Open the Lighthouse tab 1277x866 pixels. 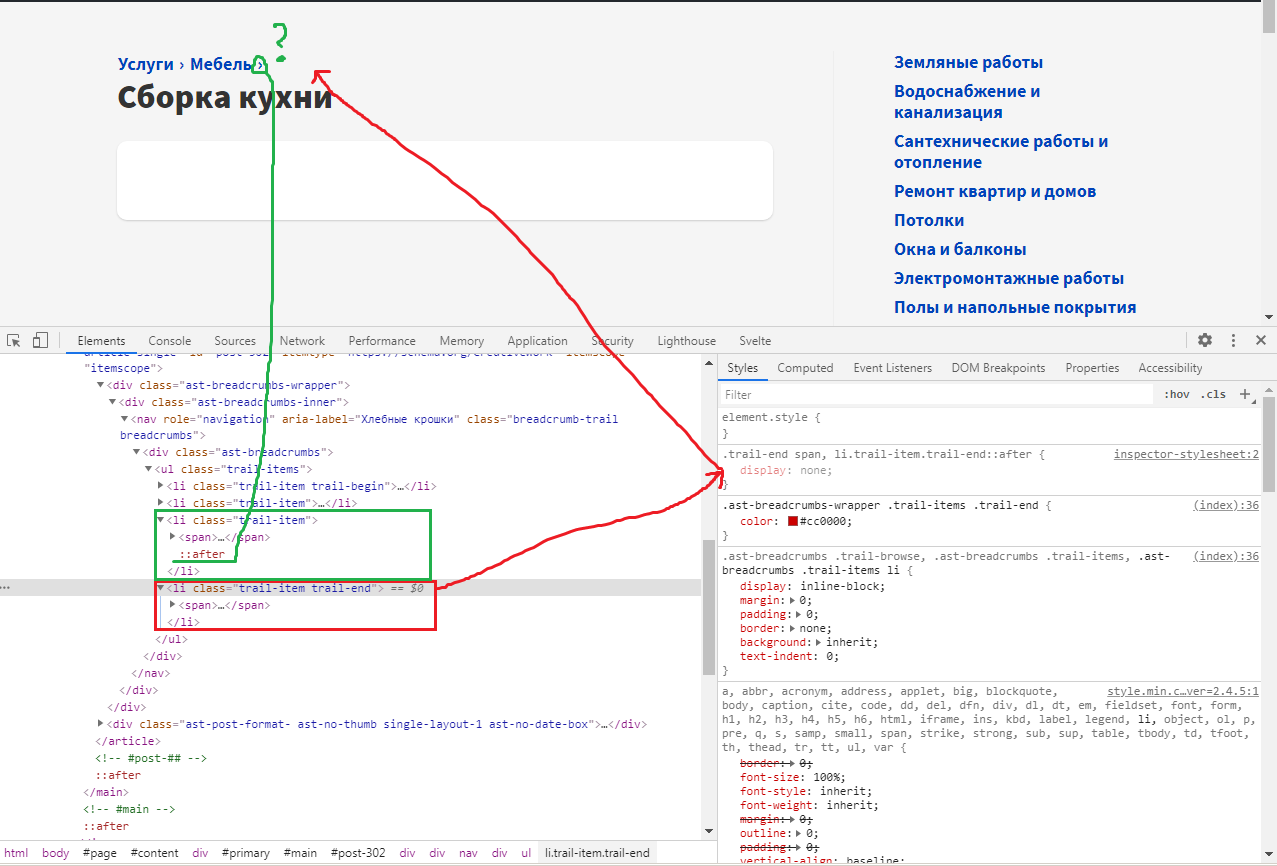point(687,340)
